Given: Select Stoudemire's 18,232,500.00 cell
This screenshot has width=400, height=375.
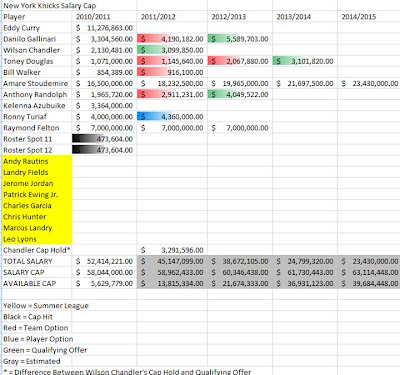Looking at the screenshot, I should tap(172, 83).
